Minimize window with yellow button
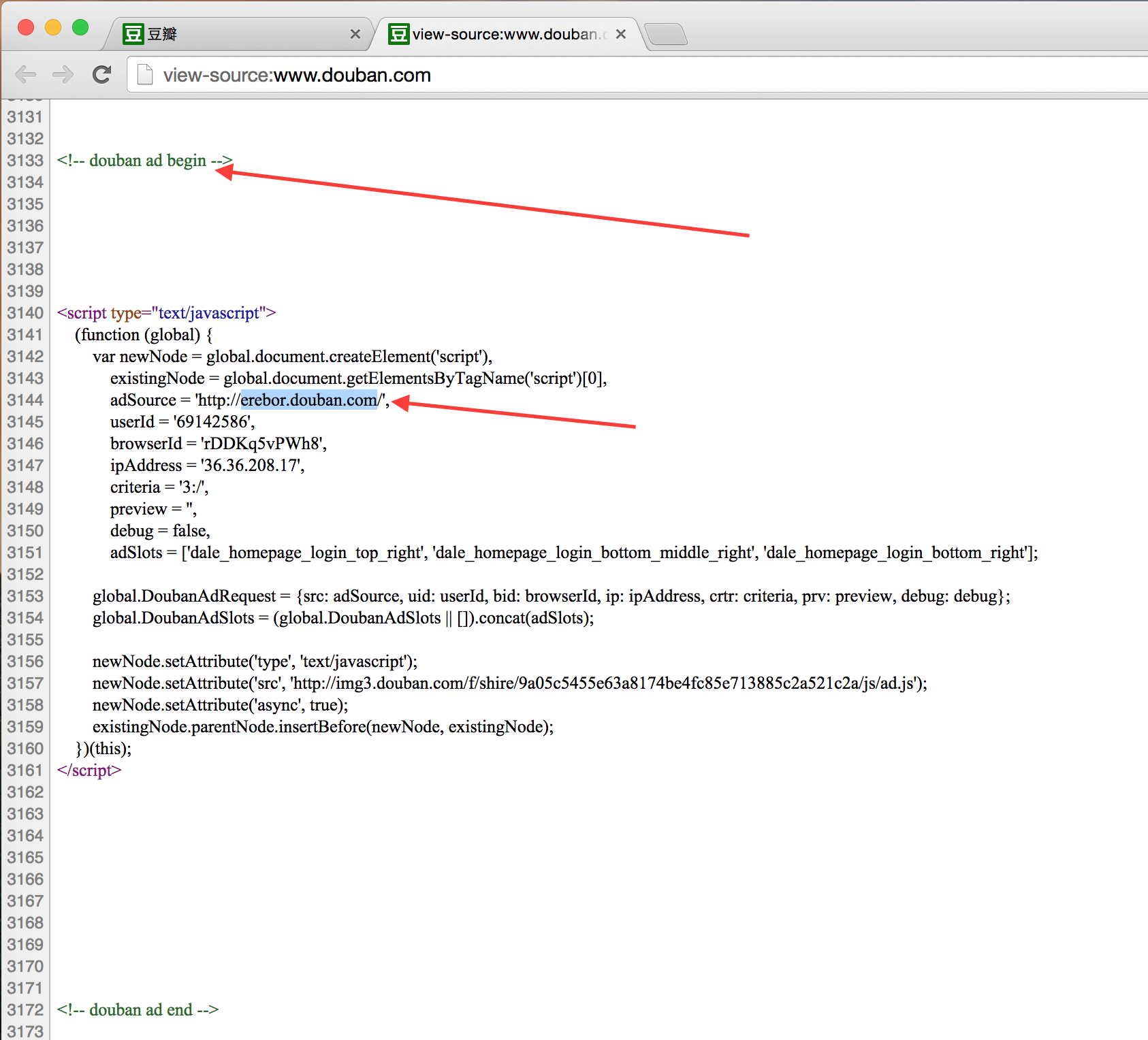This screenshot has height=1040, width=1148. (53, 27)
